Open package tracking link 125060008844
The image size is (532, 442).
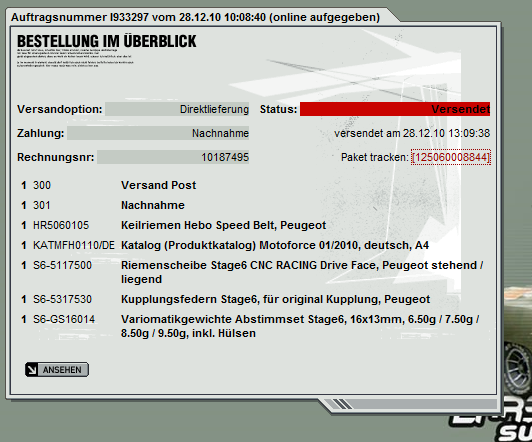451,157
